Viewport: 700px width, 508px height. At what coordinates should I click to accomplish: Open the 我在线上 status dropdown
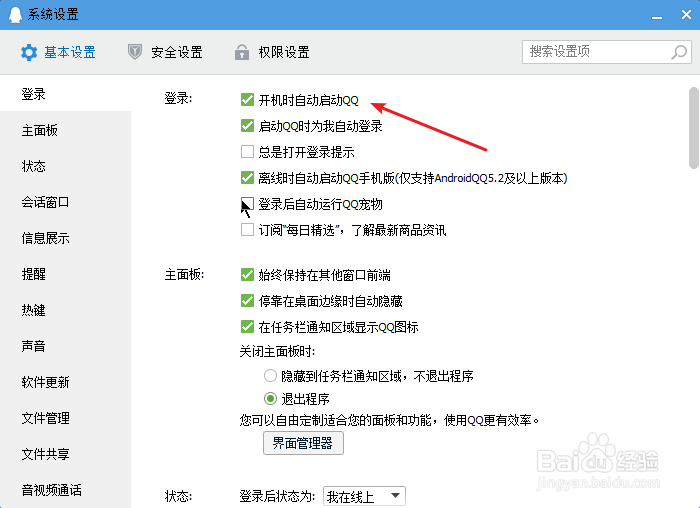pyautogui.click(x=364, y=496)
